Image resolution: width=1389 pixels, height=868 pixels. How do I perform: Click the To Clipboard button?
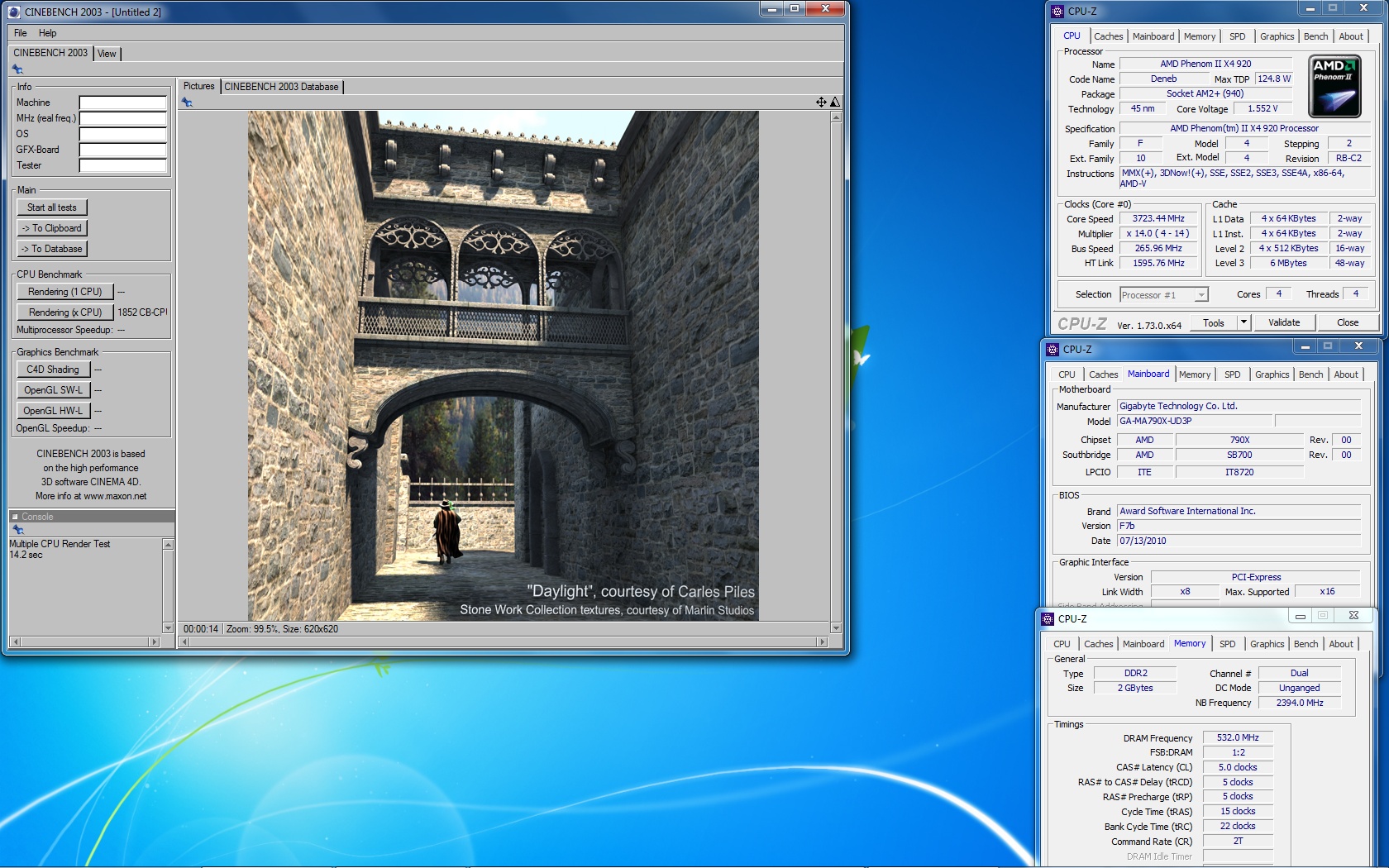click(52, 228)
